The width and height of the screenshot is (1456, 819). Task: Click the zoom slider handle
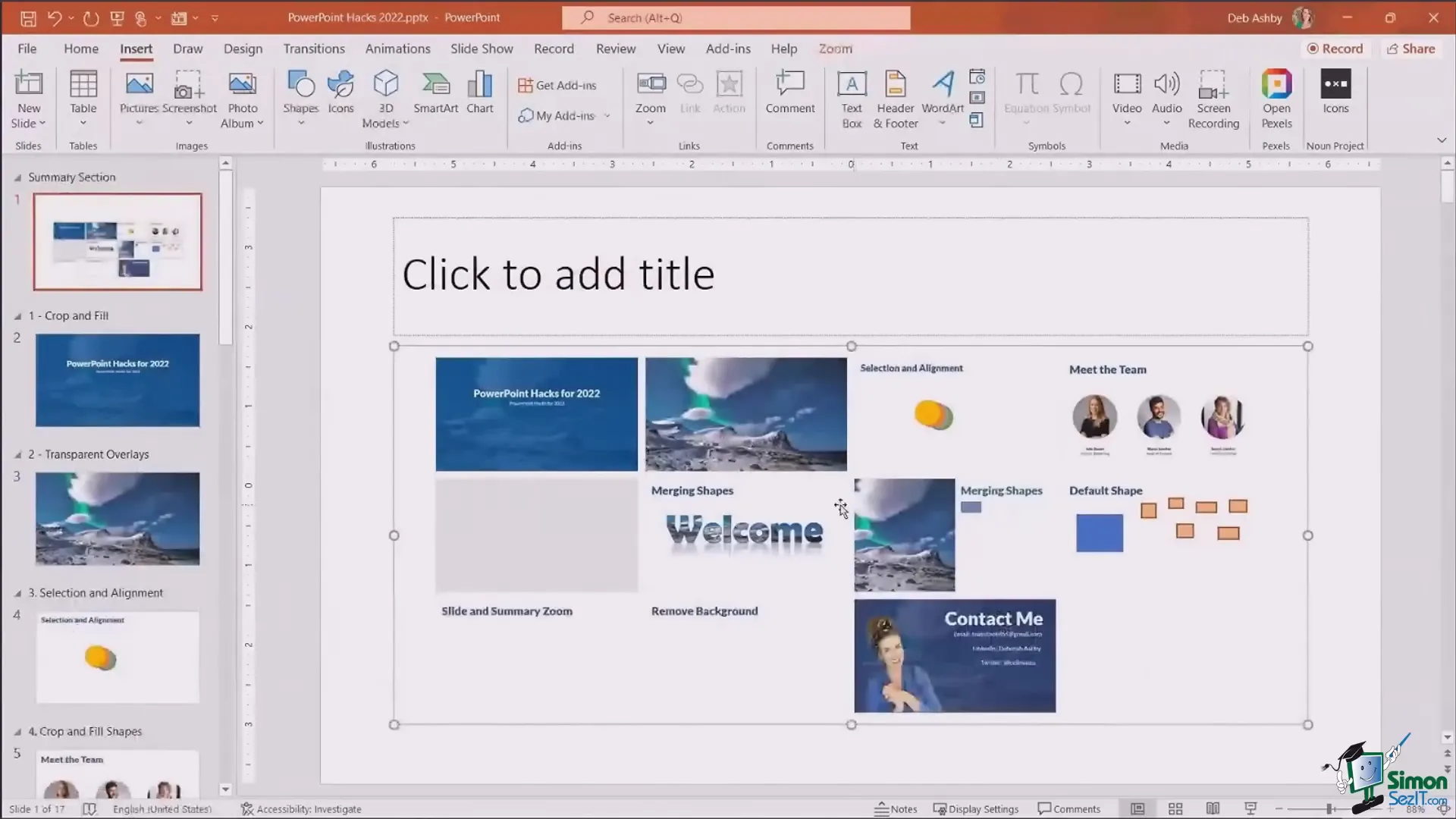(1329, 809)
